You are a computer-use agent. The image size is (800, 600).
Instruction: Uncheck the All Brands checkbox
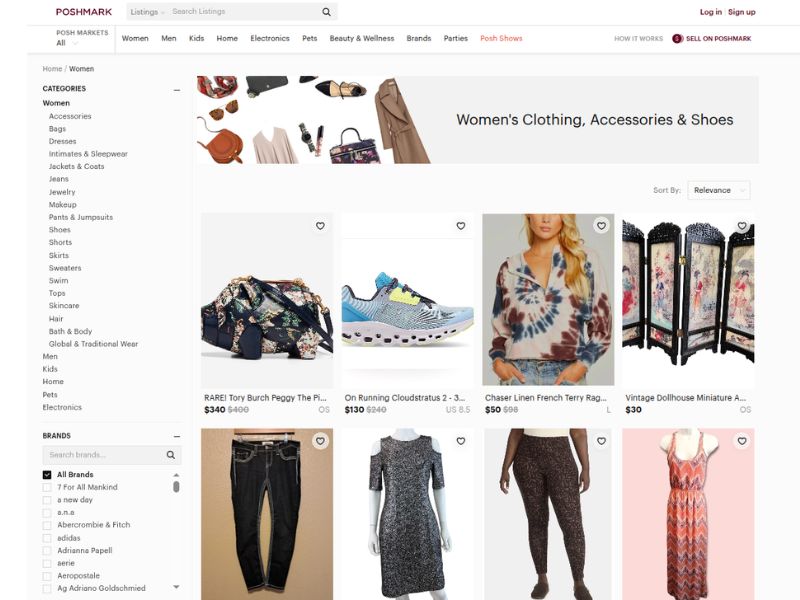[47, 474]
